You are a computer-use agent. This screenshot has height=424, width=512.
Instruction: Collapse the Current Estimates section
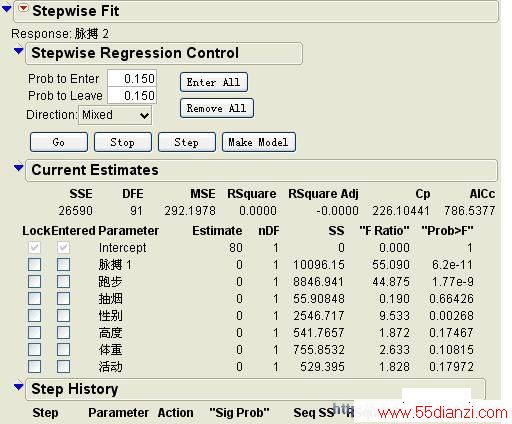19,168
